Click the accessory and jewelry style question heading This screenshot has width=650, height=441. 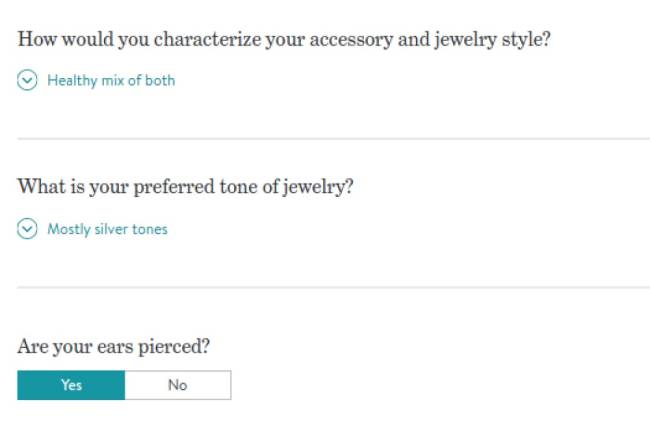click(284, 40)
